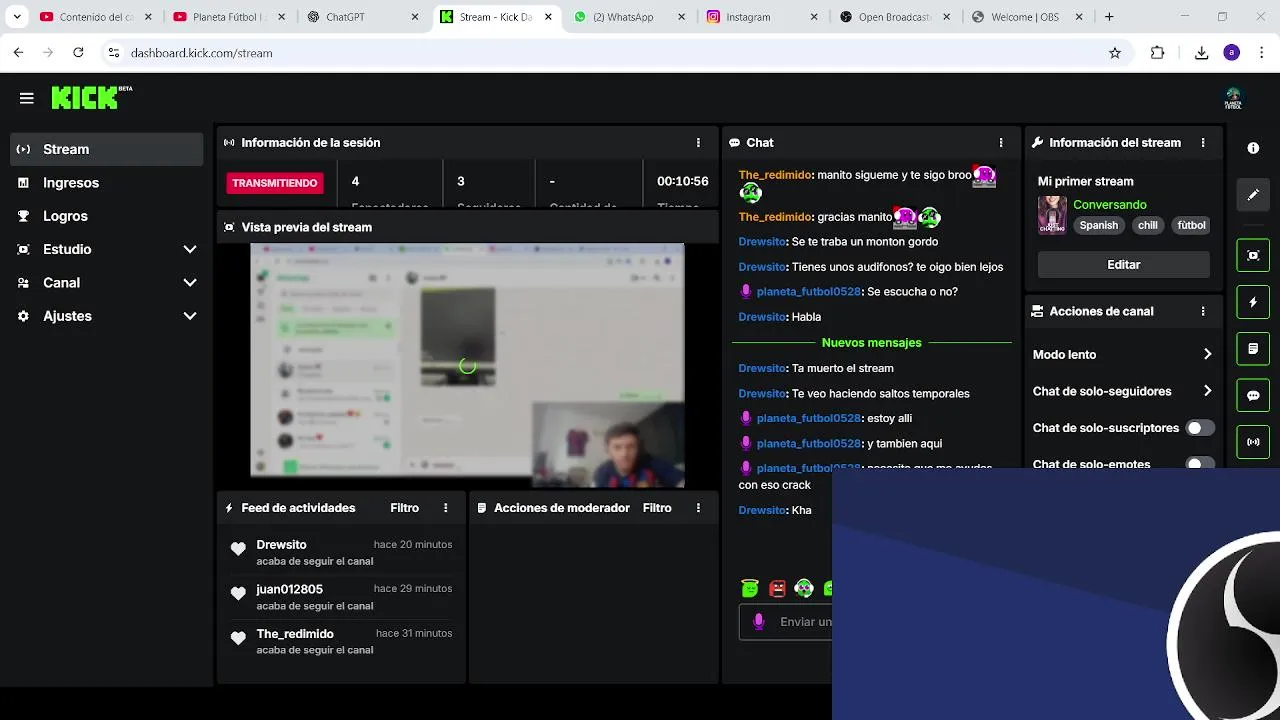Click juan012805 in the activity feed
The width and height of the screenshot is (1280, 720).
(289, 590)
